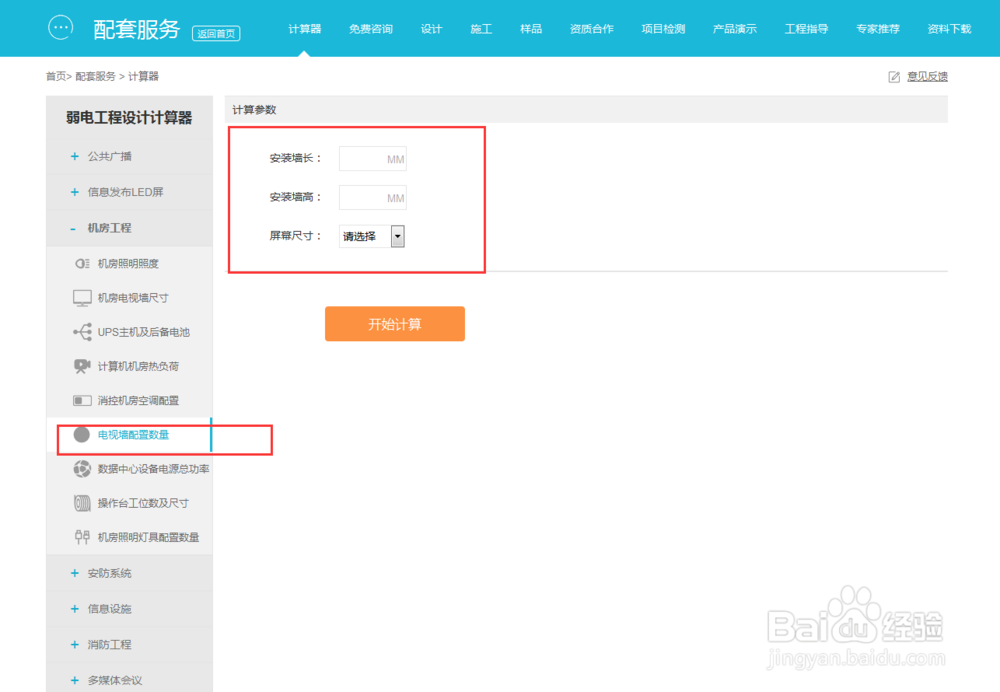Focus the 安装墙高 input field

372,198
